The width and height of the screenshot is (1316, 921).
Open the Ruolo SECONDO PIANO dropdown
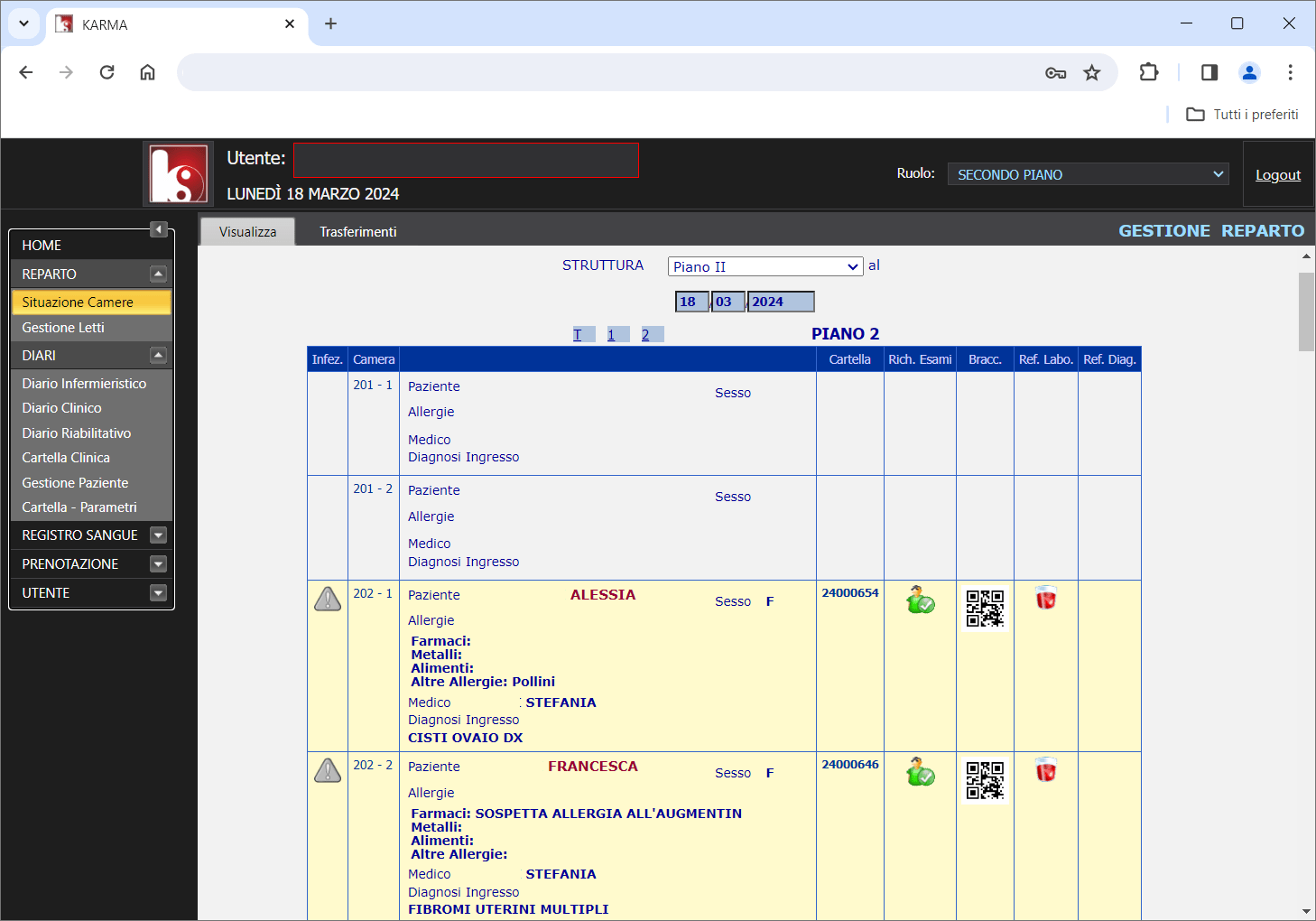(x=1089, y=174)
